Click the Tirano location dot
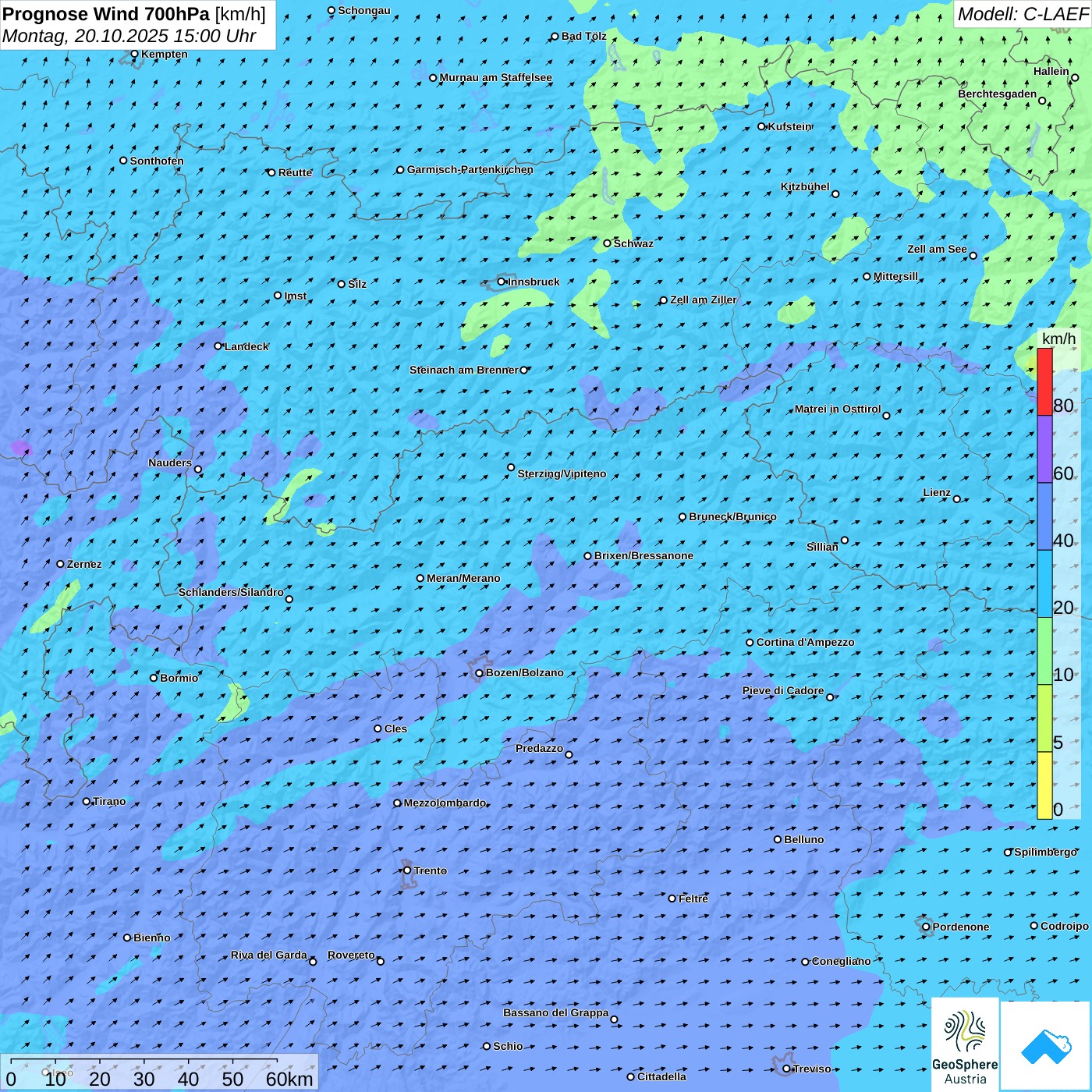 [87, 802]
